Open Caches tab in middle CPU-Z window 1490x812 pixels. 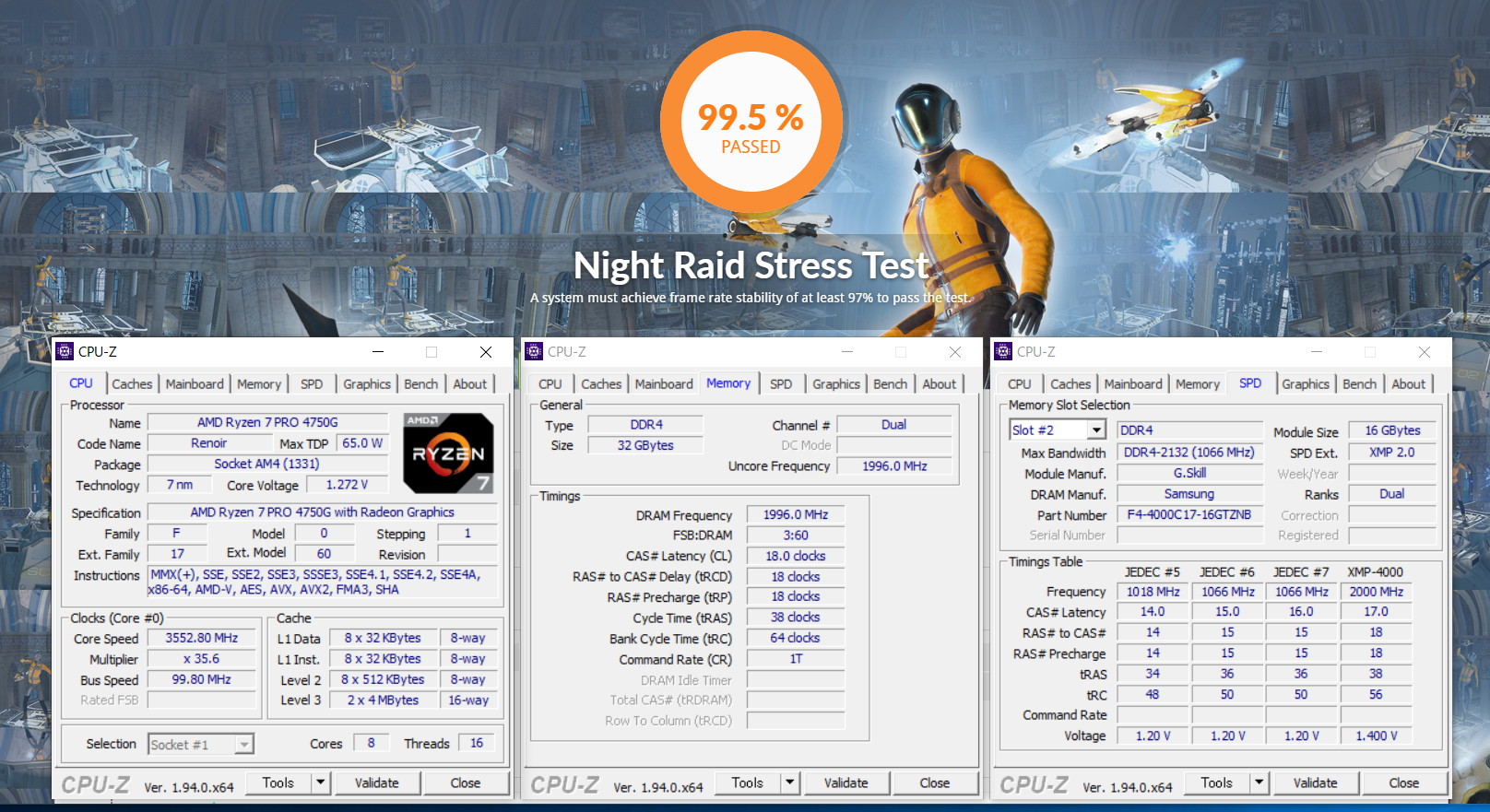click(601, 384)
